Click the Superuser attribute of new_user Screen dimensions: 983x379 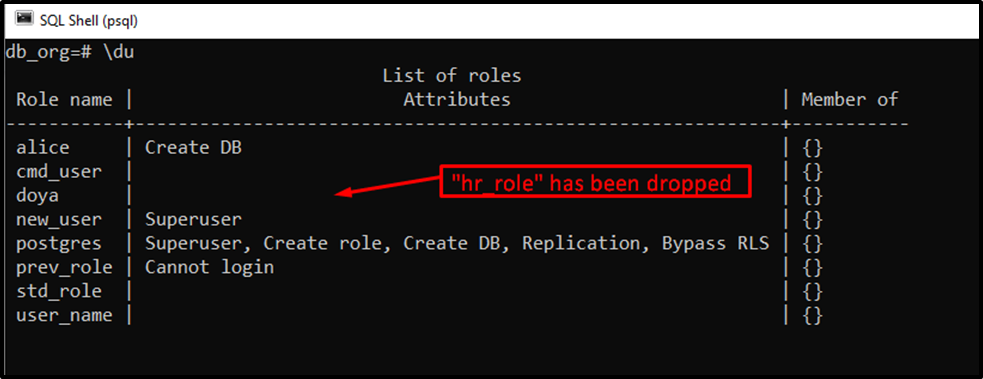click(x=194, y=220)
